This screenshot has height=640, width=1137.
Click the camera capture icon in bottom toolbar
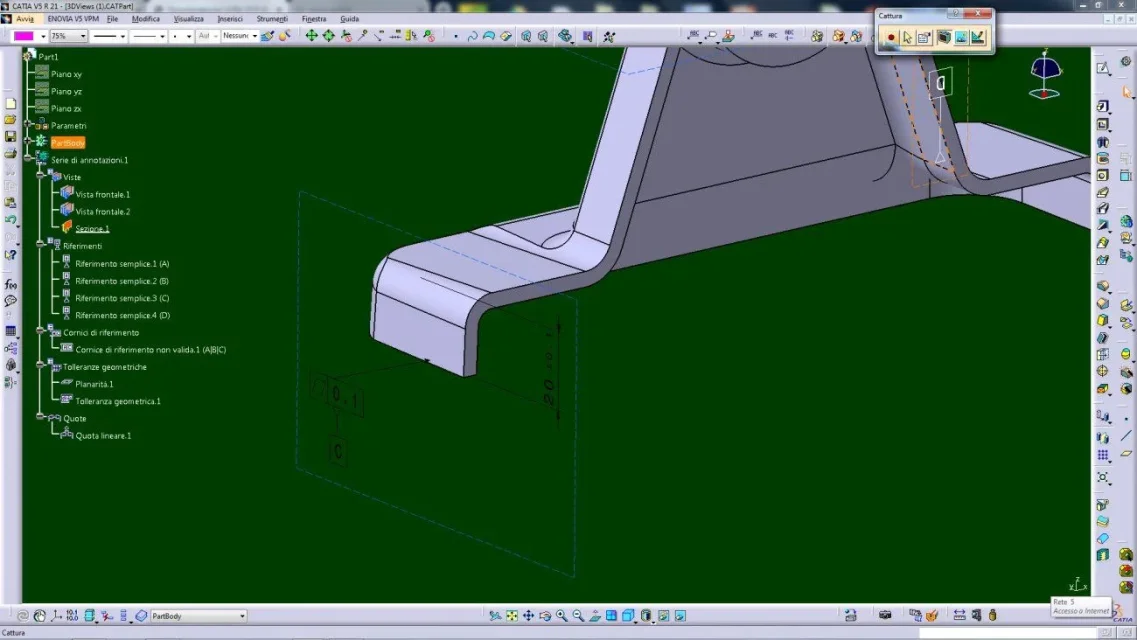[x=885, y=615]
